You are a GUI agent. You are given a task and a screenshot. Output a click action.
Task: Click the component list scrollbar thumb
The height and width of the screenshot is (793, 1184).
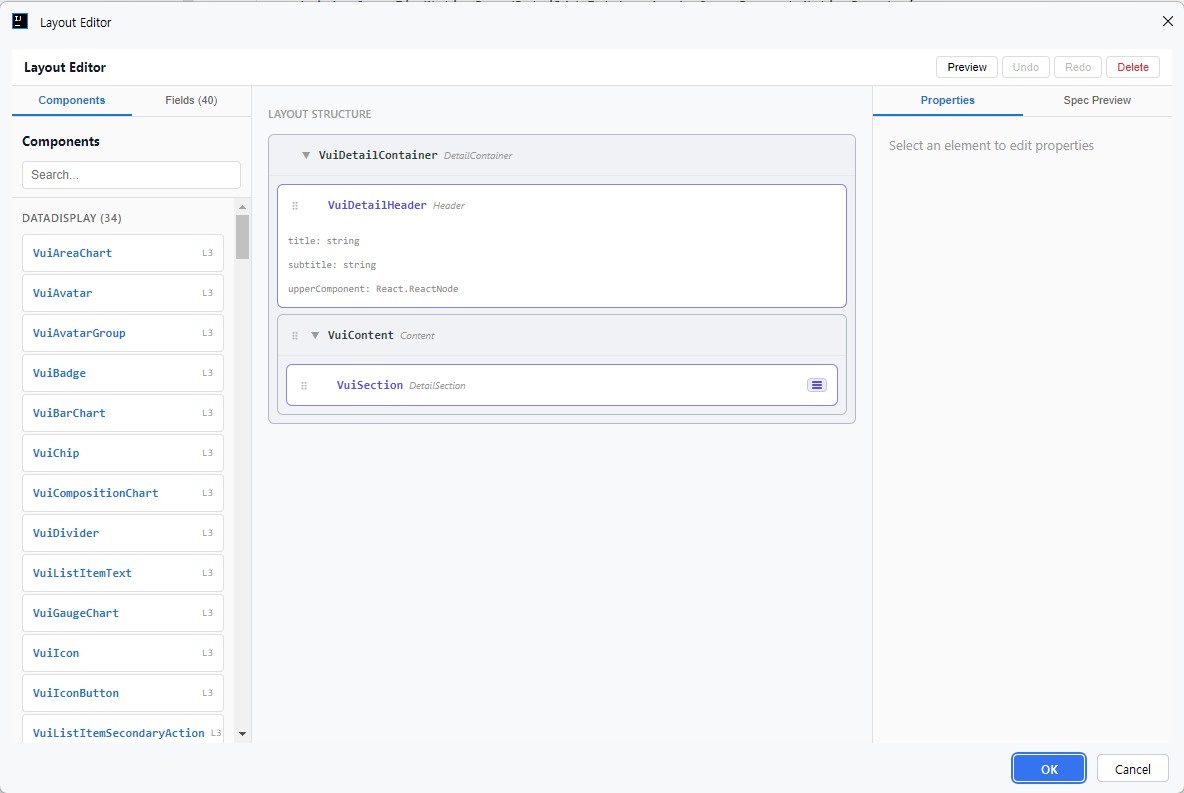click(x=242, y=237)
